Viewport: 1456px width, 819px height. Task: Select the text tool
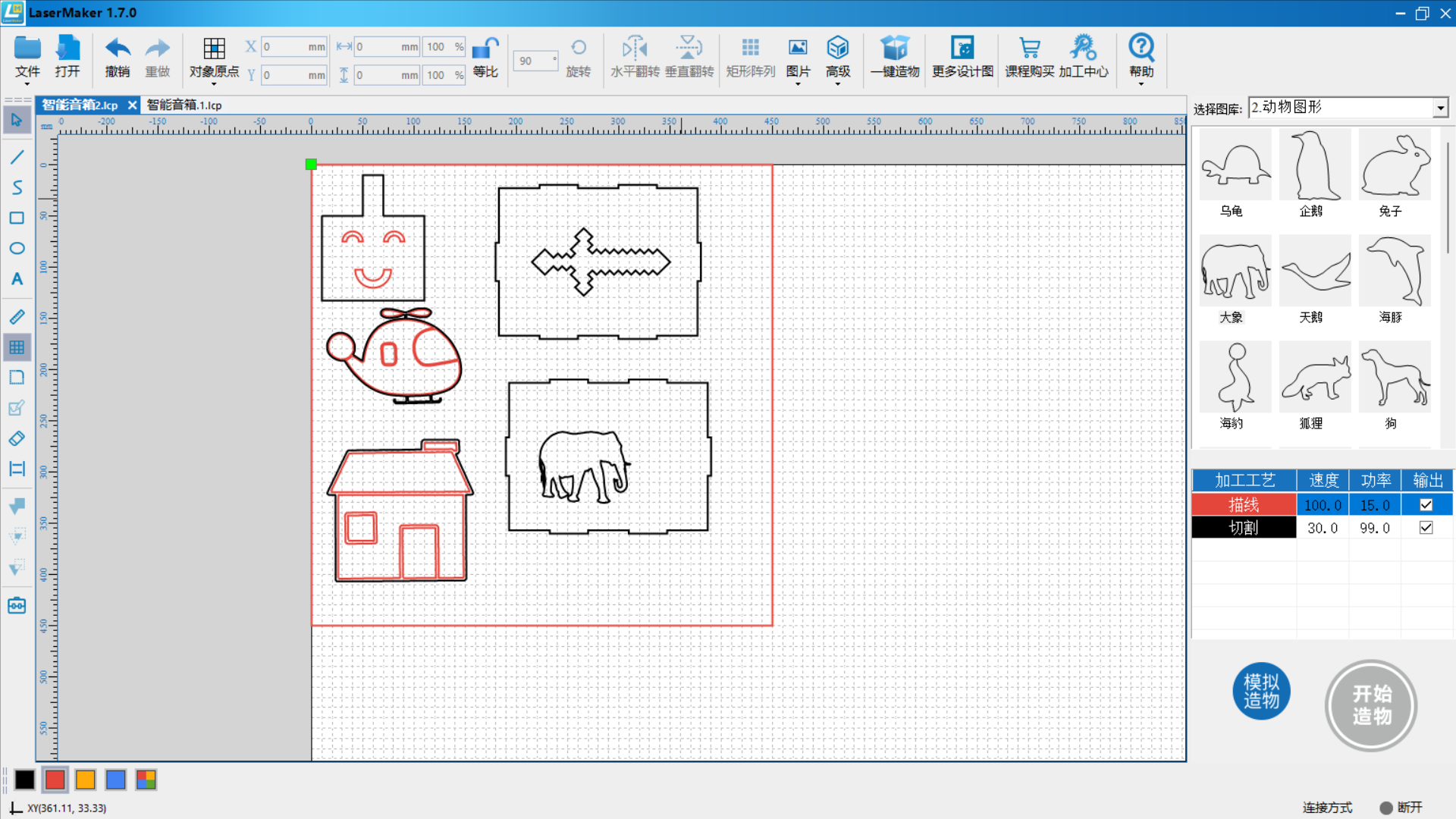tap(17, 279)
